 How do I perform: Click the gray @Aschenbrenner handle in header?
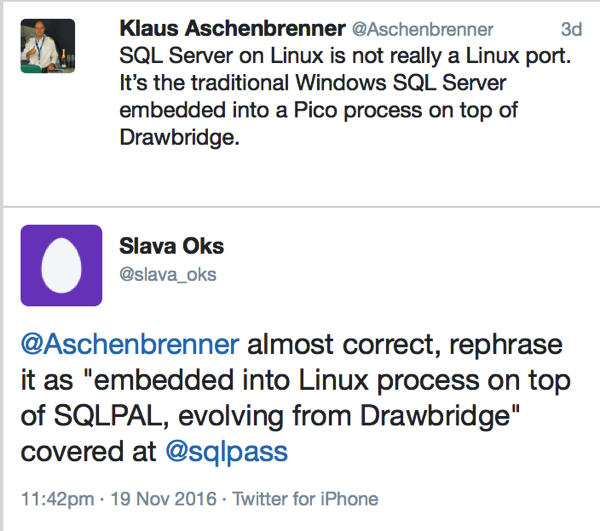tap(422, 30)
